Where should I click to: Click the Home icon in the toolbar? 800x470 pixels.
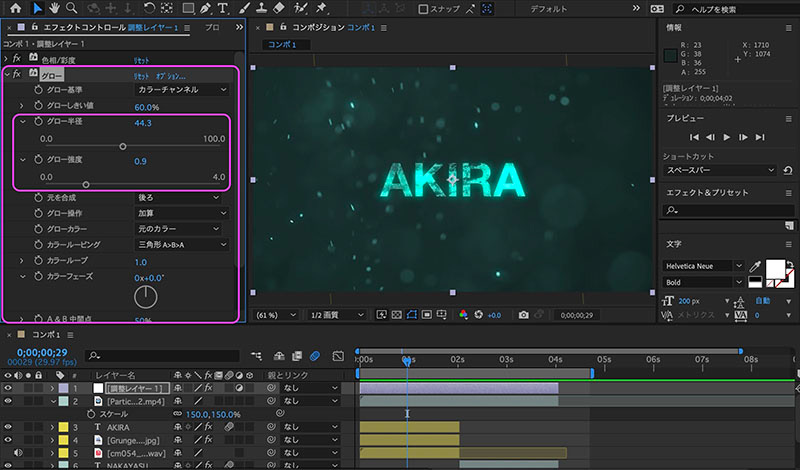click(x=16, y=8)
